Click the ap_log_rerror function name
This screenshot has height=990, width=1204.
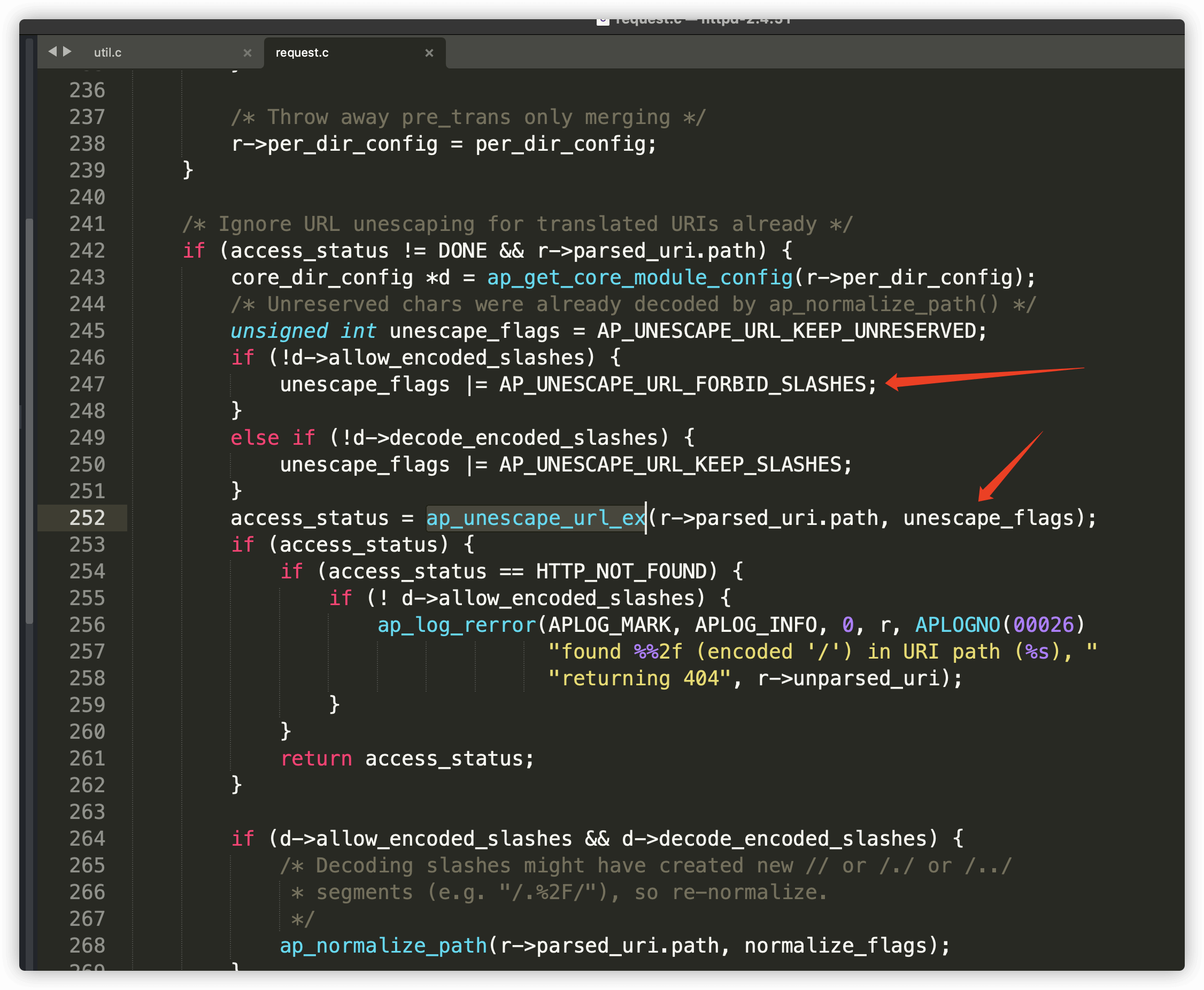[457, 625]
